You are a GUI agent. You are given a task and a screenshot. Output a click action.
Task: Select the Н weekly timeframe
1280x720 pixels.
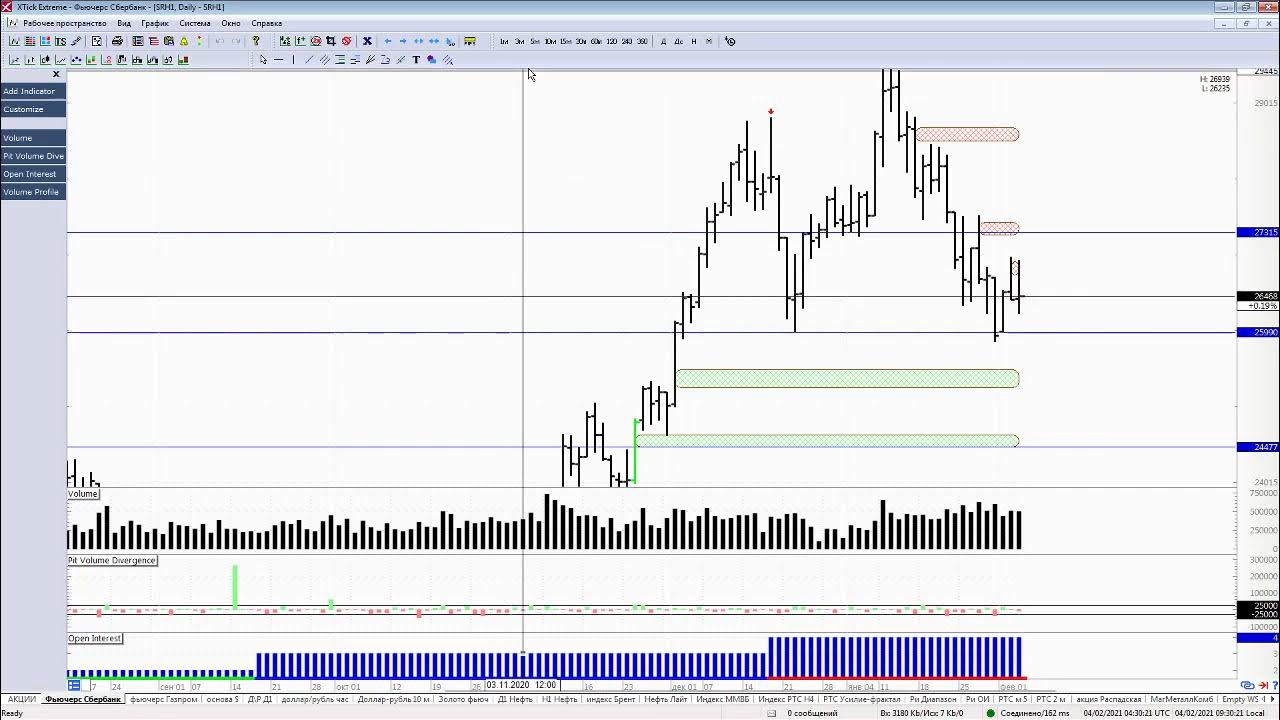694,41
